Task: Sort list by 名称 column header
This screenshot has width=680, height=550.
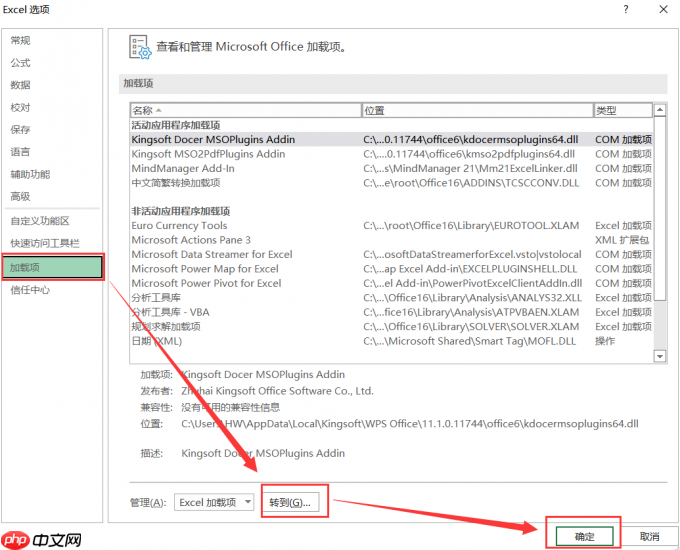Action: [245, 110]
